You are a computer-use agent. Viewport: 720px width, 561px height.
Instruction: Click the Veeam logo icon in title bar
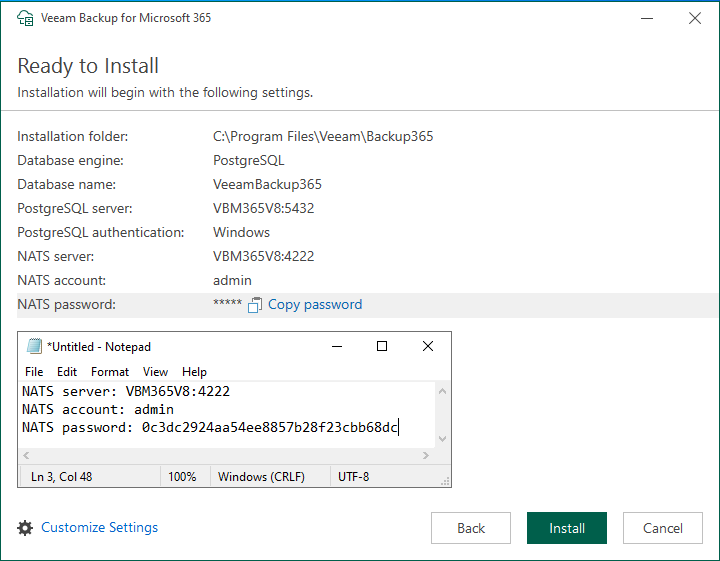click(x=25, y=18)
